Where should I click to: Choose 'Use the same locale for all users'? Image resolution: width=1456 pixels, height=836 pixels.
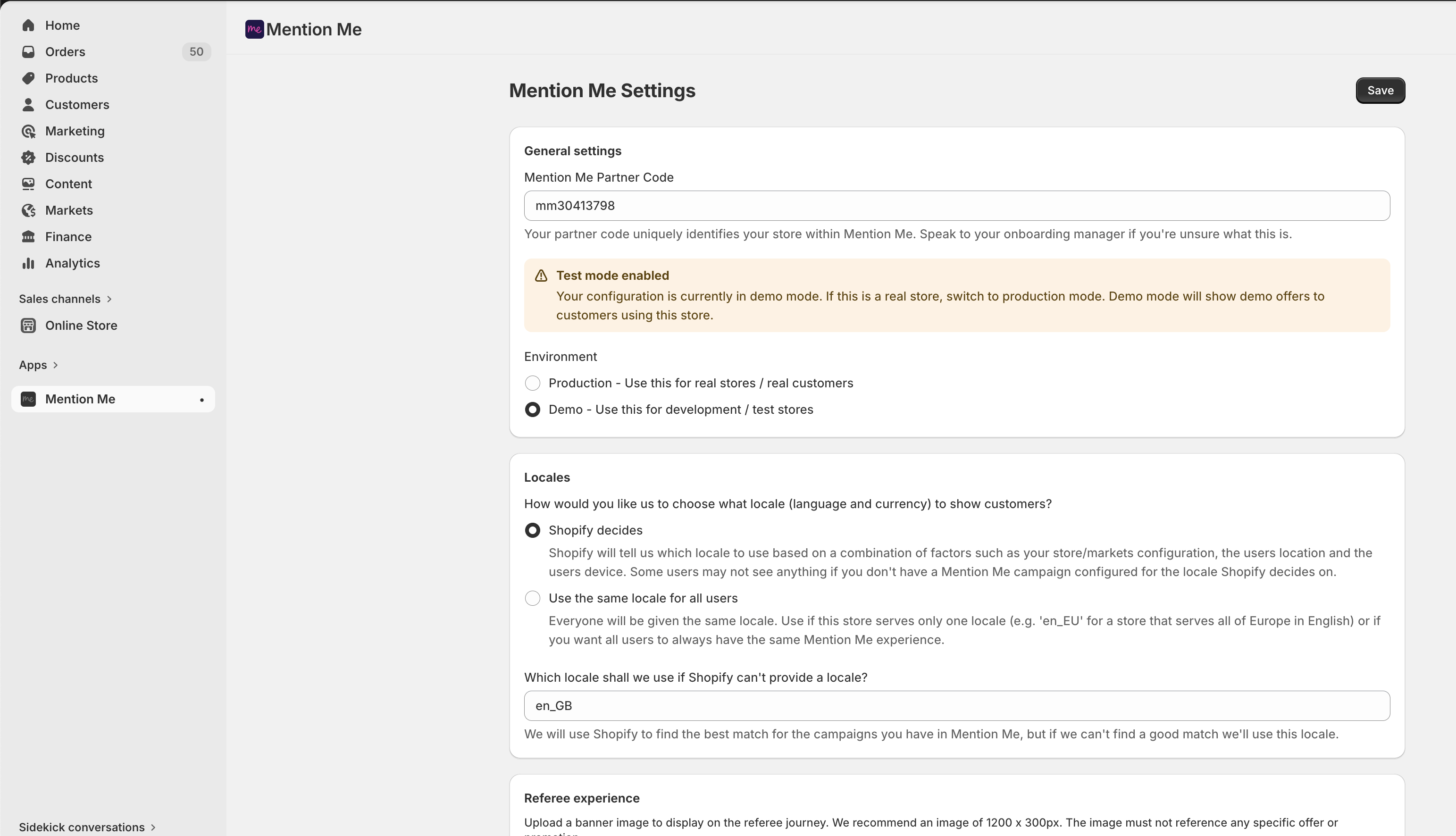tap(532, 598)
